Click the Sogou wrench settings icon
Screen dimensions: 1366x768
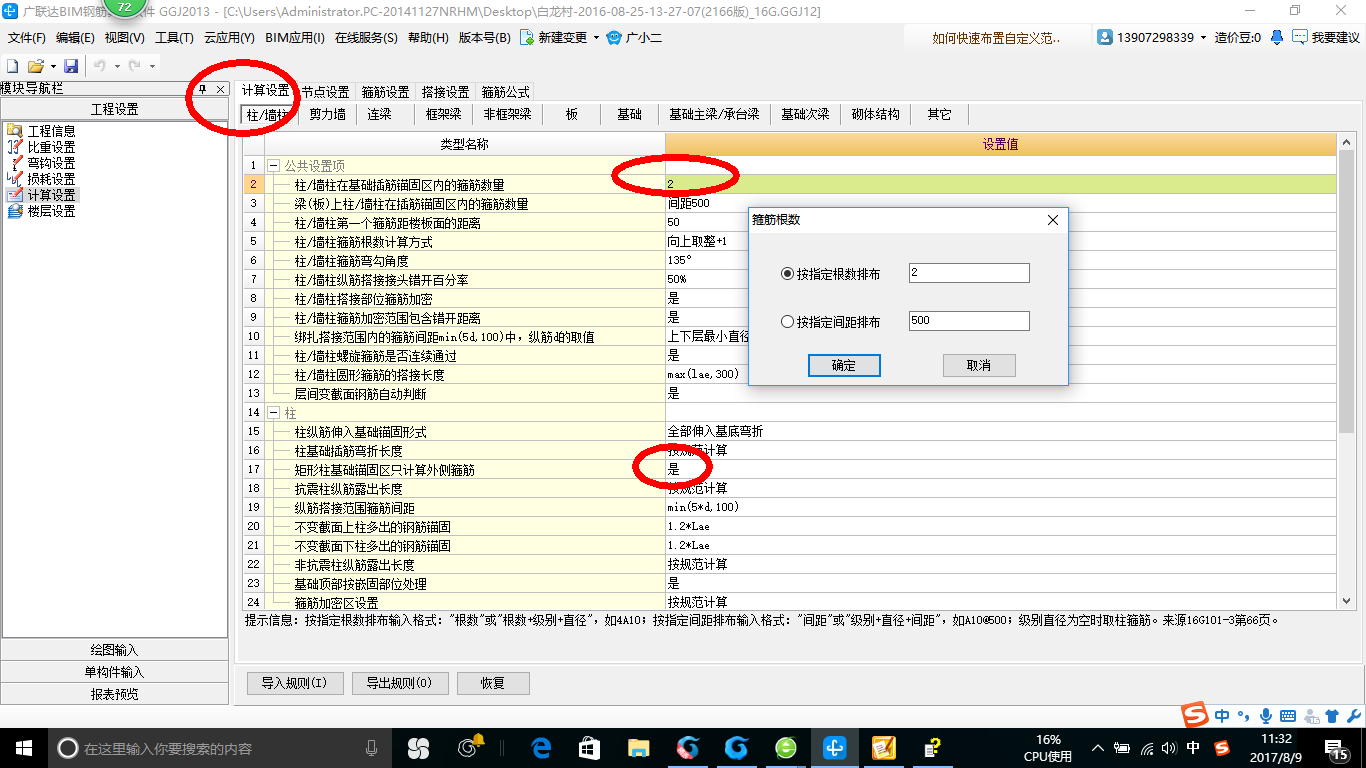(x=1352, y=715)
